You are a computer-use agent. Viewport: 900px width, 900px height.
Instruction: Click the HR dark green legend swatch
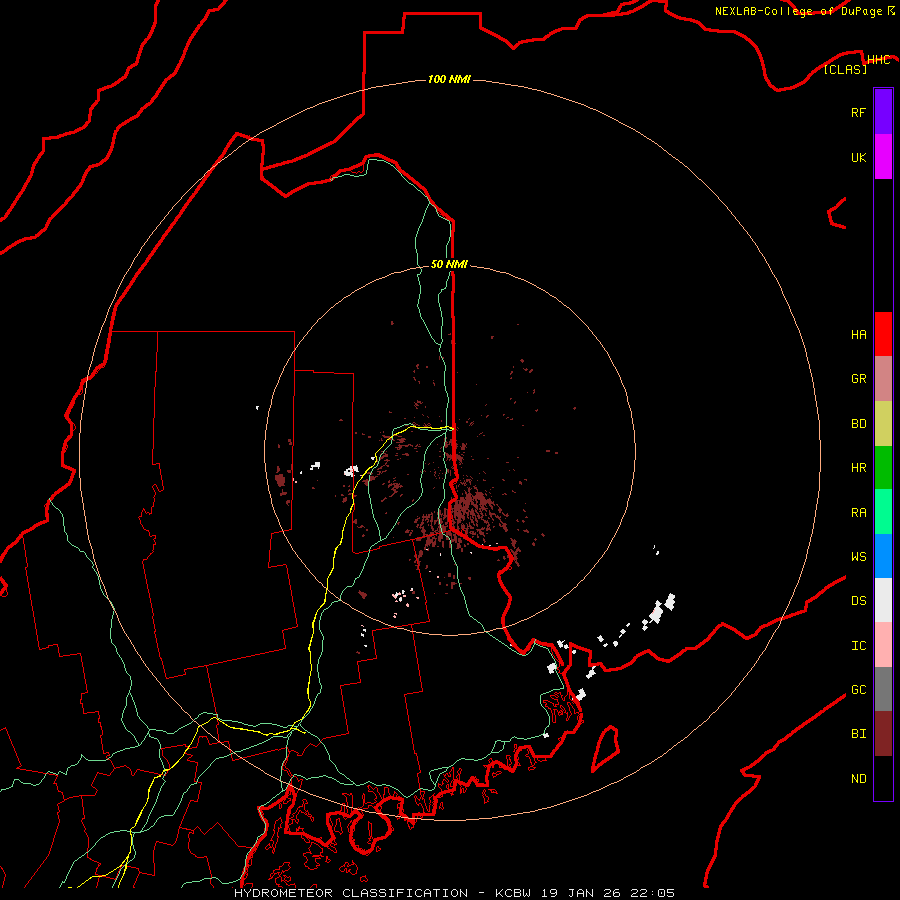pos(883,468)
